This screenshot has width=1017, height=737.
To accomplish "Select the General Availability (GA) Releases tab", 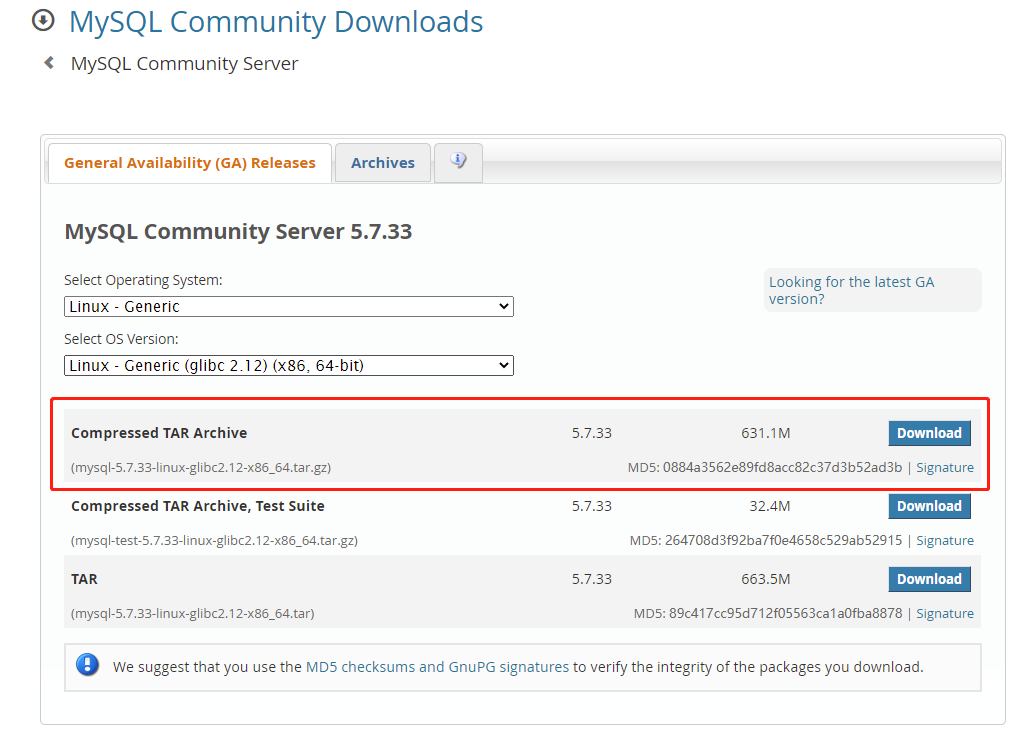I will (190, 163).
